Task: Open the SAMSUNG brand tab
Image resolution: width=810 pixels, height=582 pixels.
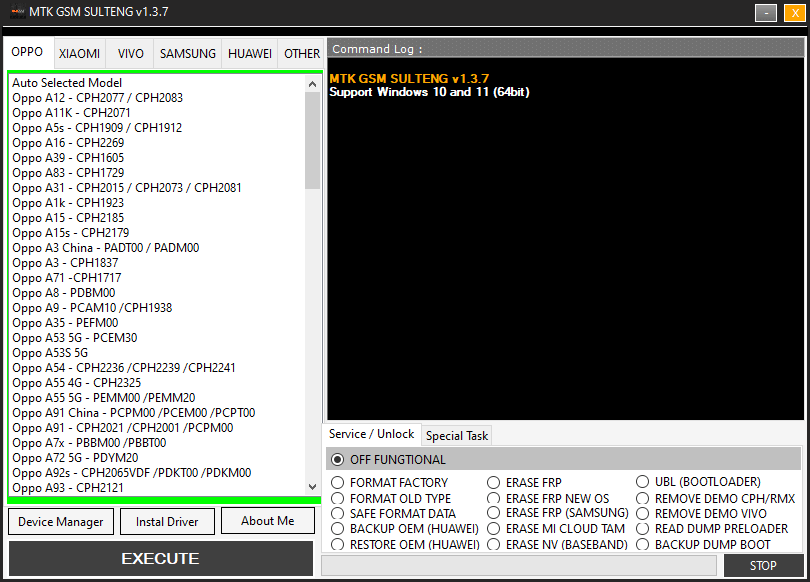Action: coord(188,54)
